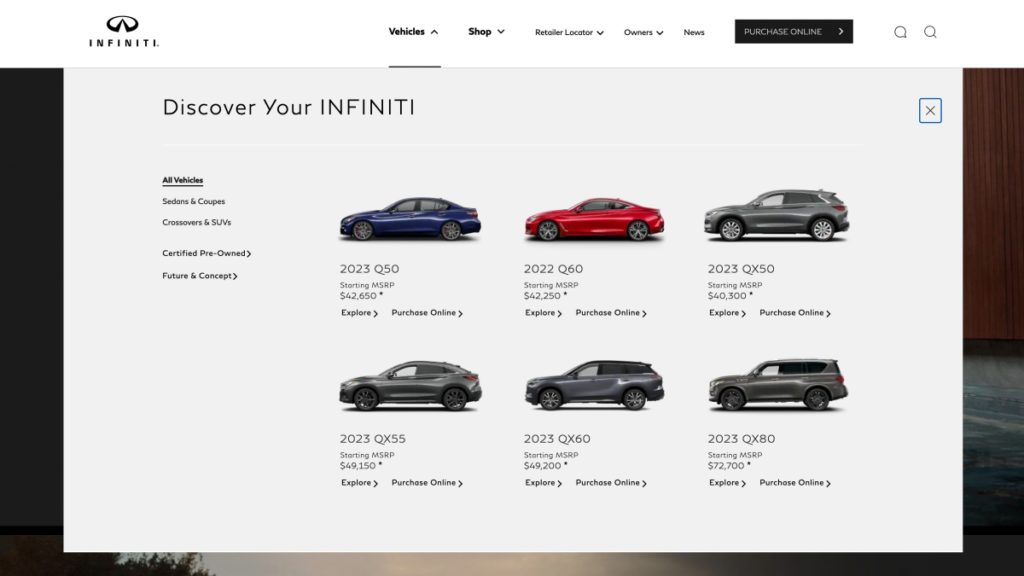Click the QX55 vehicle image
Image resolution: width=1024 pixels, height=576 pixels.
(x=410, y=385)
